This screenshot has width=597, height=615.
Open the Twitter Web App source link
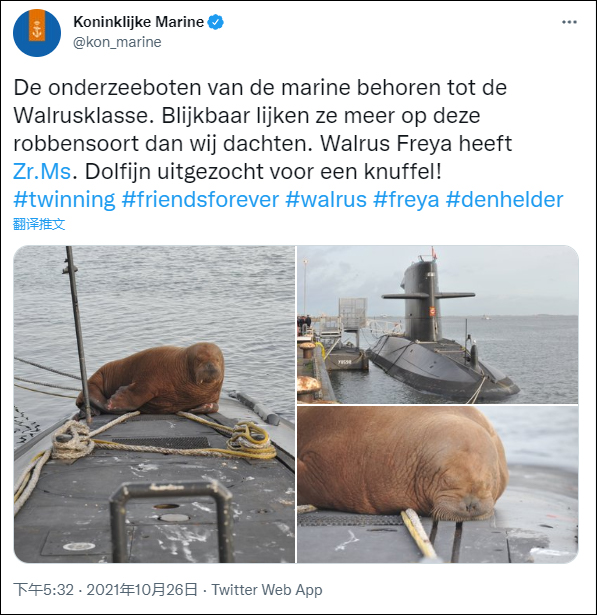(x=267, y=590)
